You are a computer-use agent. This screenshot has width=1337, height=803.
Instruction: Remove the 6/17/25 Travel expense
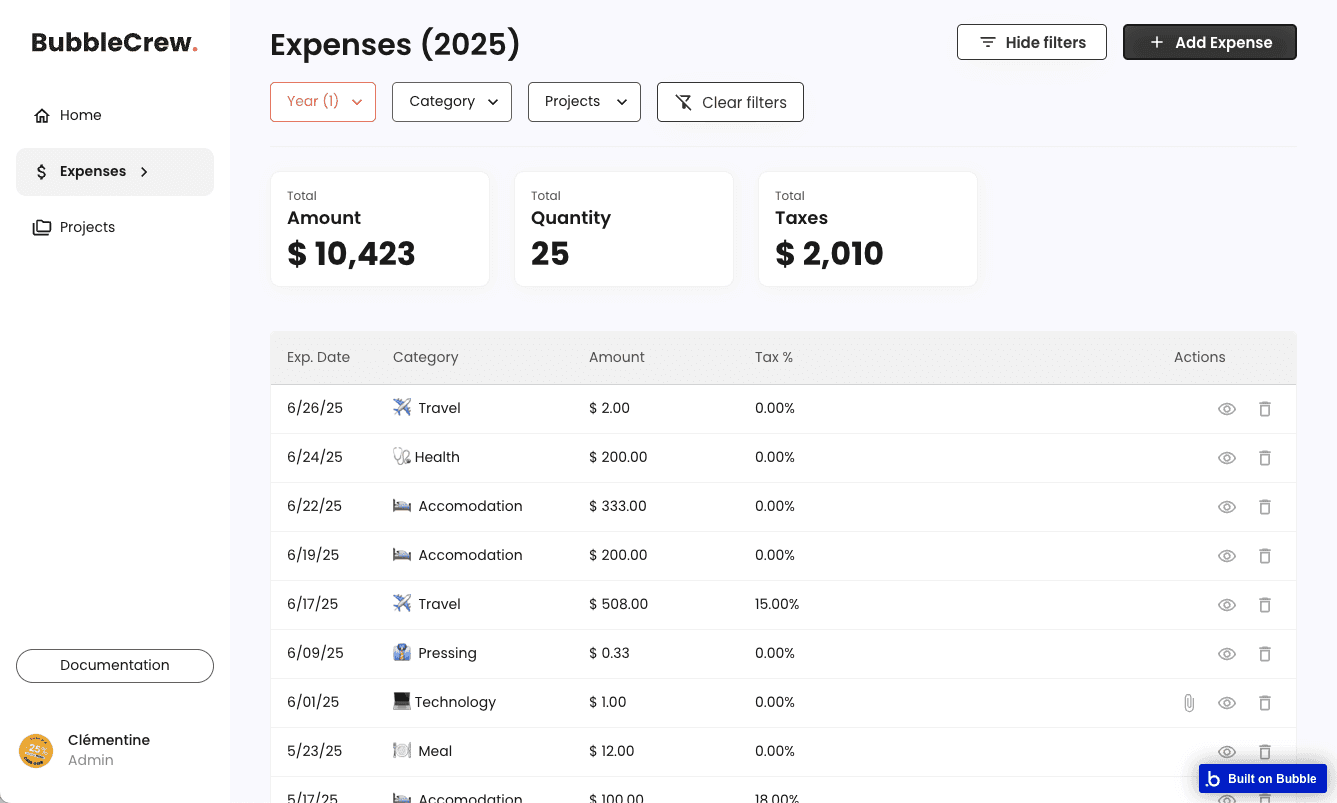click(x=1265, y=605)
